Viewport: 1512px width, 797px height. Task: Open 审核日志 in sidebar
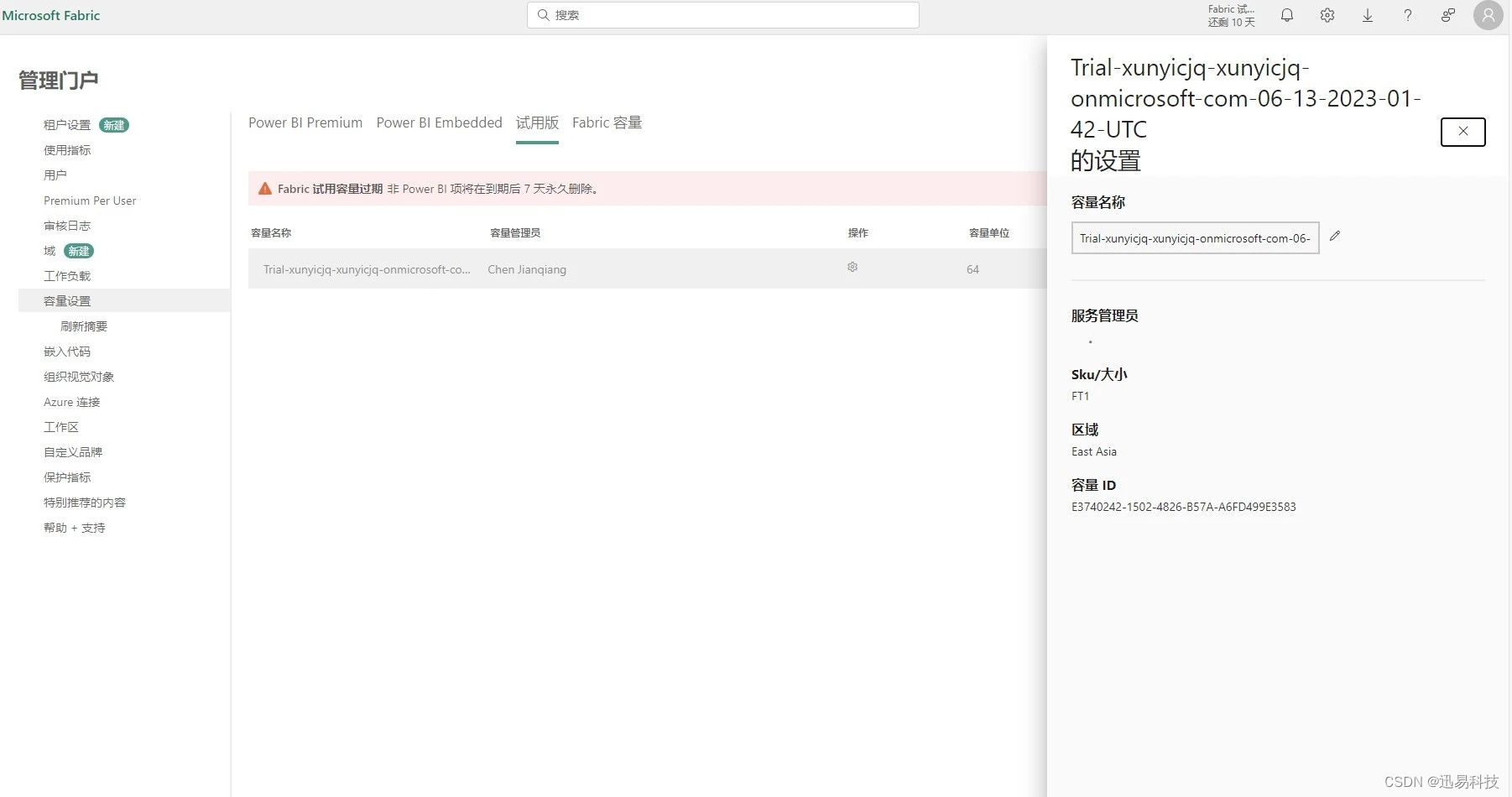(x=67, y=226)
